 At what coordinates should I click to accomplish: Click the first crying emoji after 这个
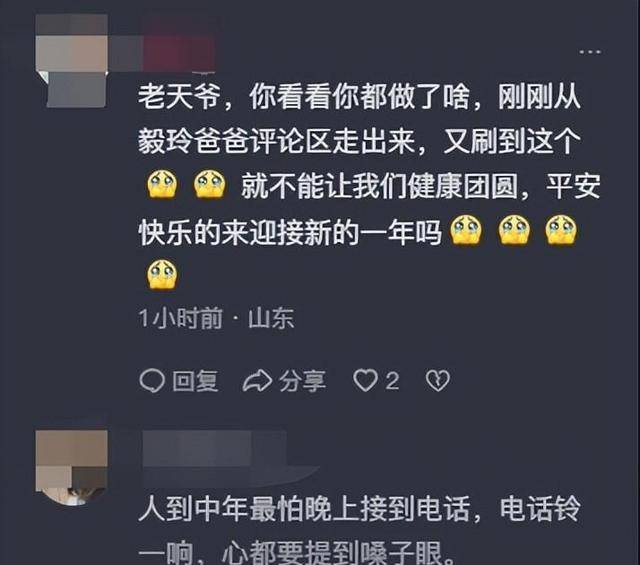162,185
